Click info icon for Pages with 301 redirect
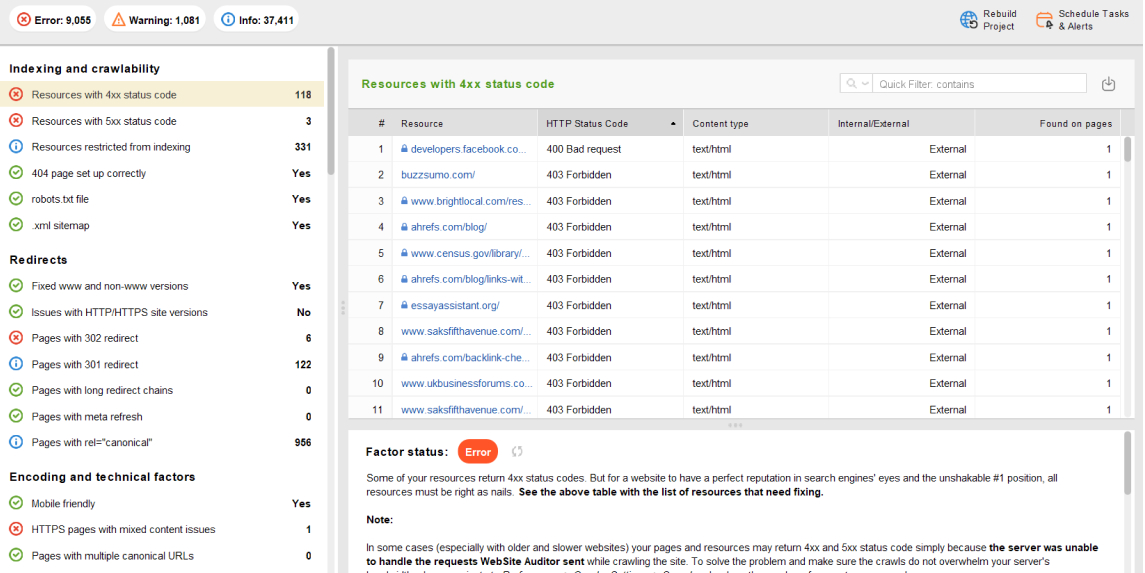The width and height of the screenshot is (1145, 573). coord(16,364)
